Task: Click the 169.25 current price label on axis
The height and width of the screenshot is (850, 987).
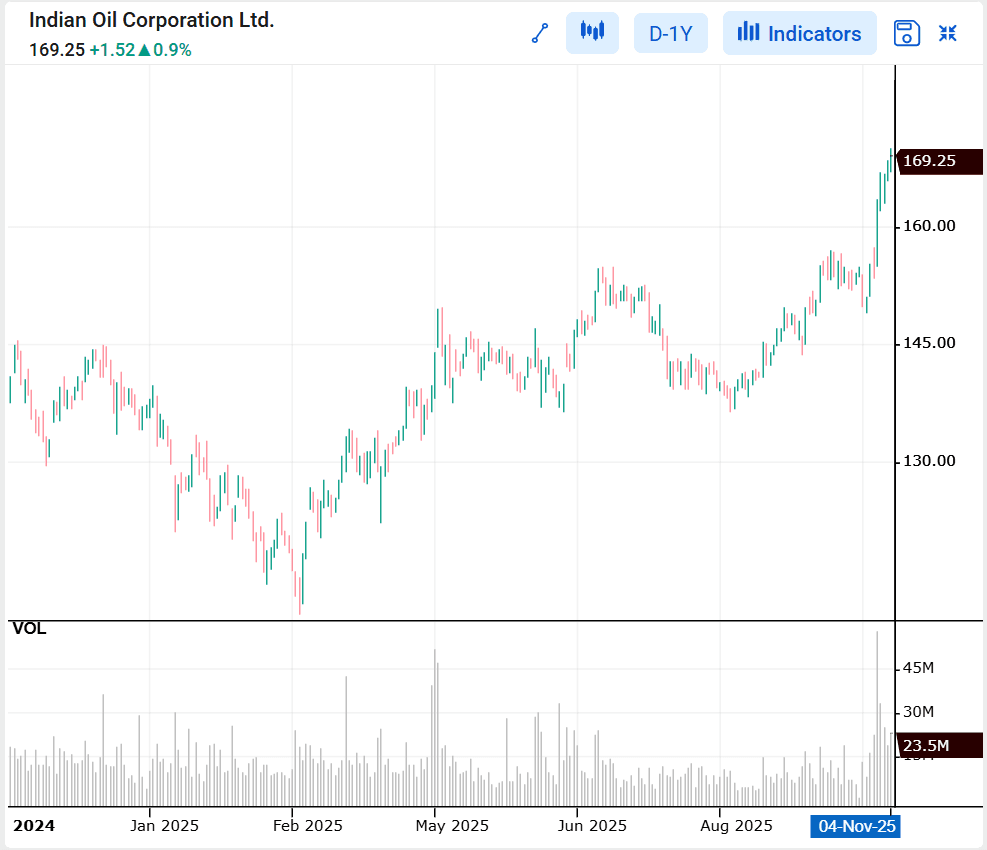Action: (939, 161)
